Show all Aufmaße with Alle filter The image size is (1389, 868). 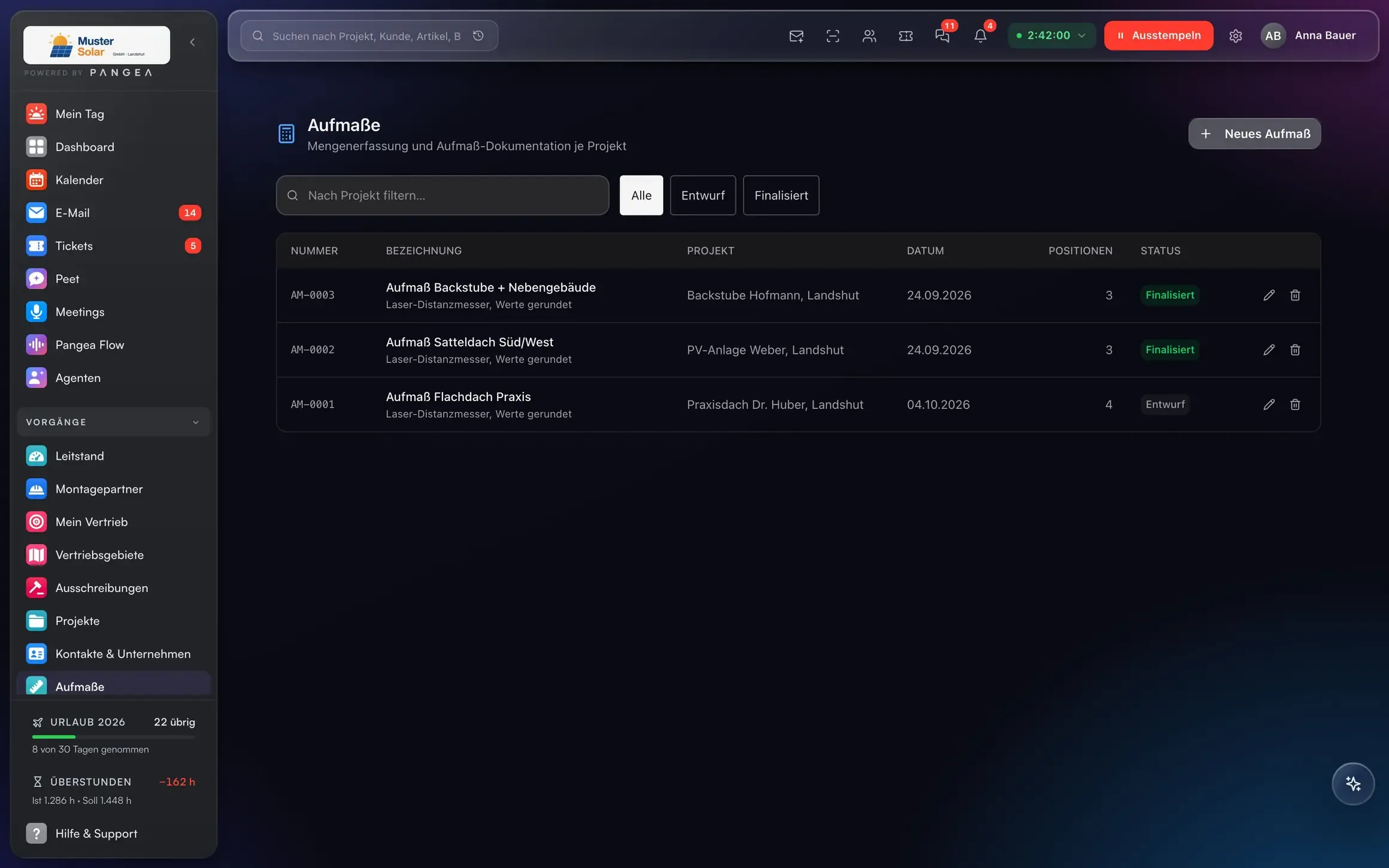point(641,195)
